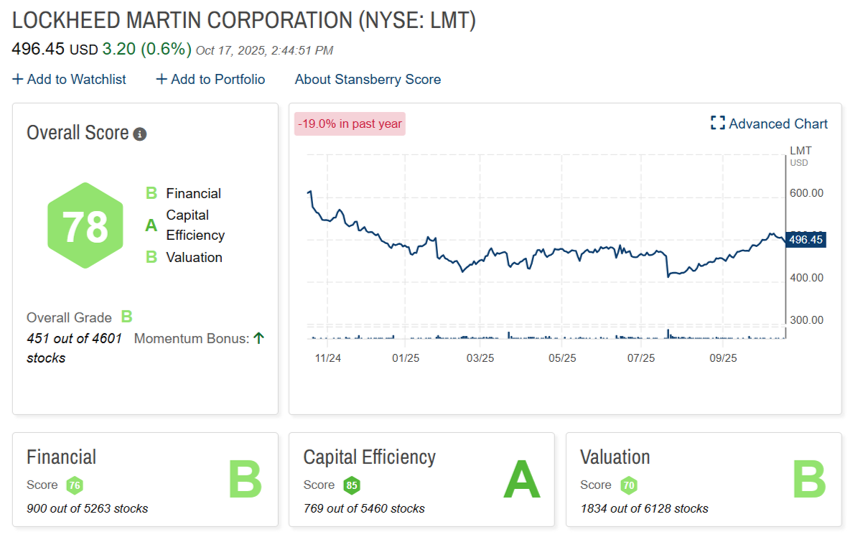This screenshot has height=543, width=850.
Task: Click the Capital Efficiency score 85 hexagon
Action: coord(351,485)
